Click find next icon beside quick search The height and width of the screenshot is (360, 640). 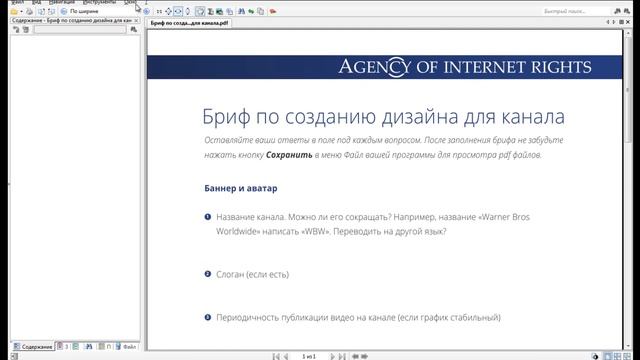click(627, 11)
